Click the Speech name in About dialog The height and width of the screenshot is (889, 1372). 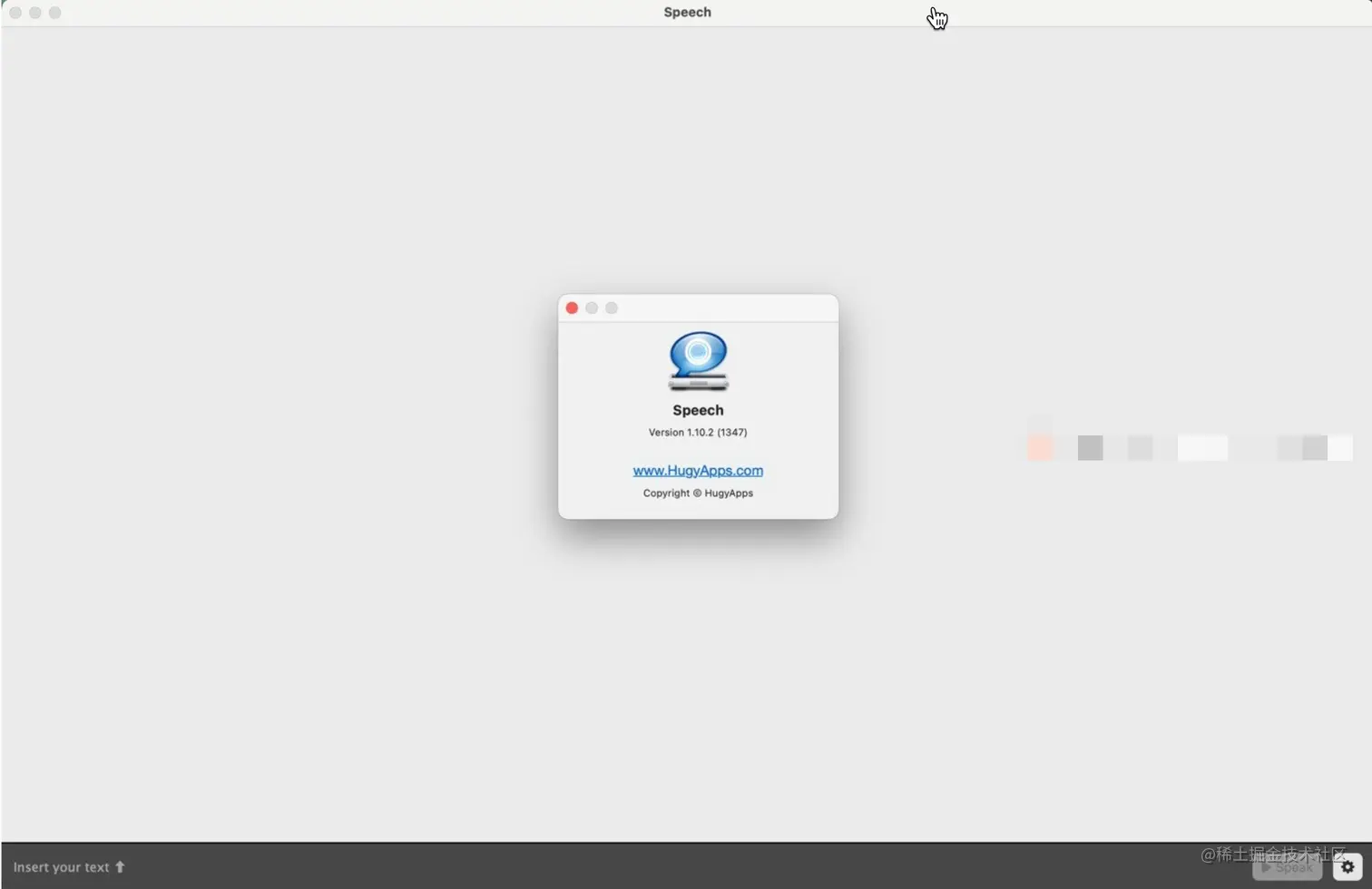[x=698, y=410]
